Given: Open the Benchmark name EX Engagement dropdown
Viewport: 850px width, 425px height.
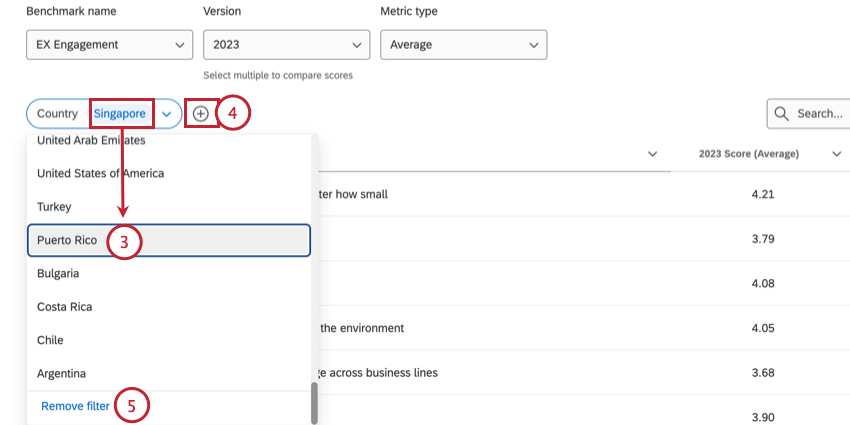Looking at the screenshot, I should (109, 45).
